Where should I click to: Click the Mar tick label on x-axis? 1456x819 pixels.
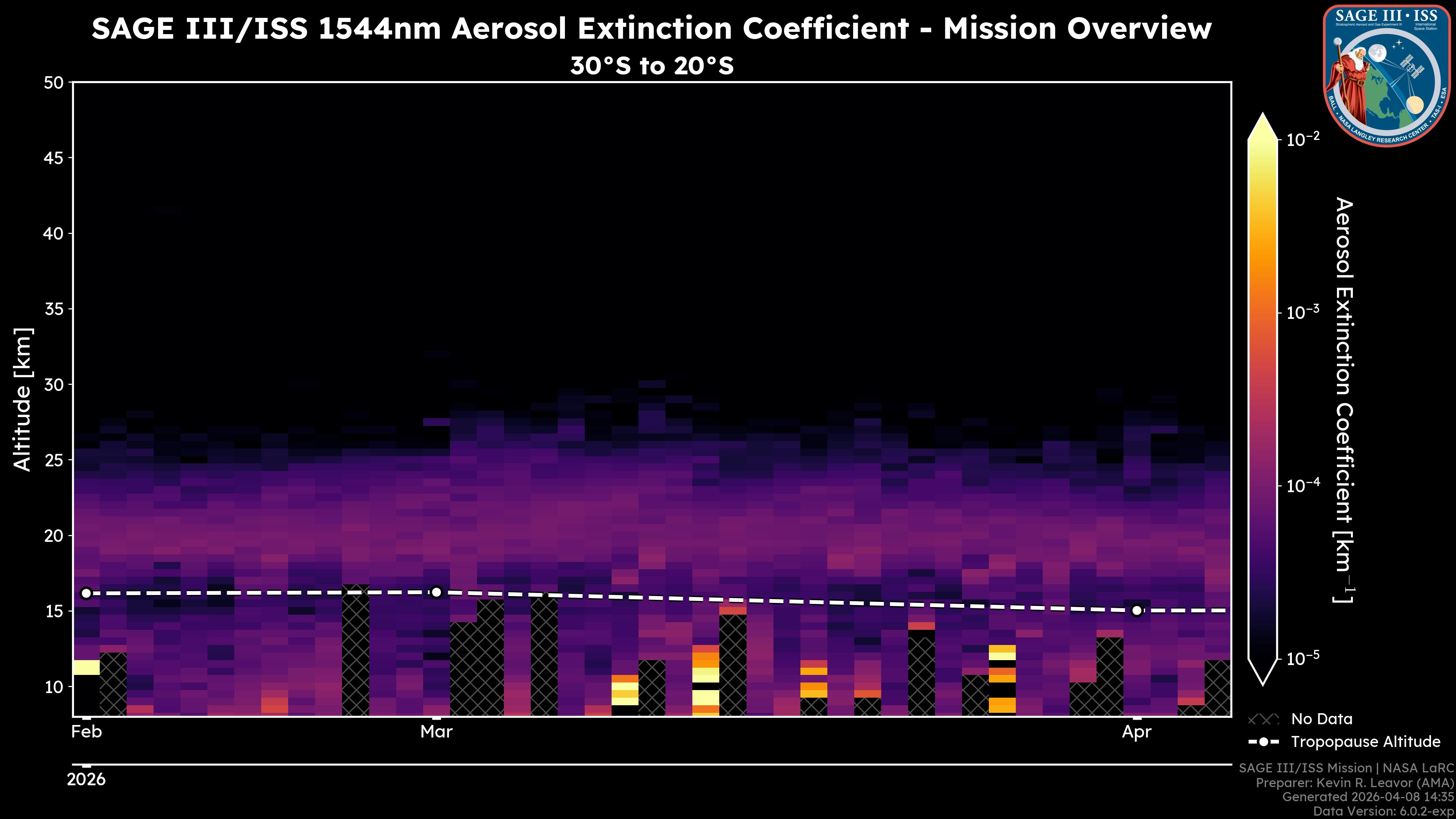pyautogui.click(x=436, y=732)
